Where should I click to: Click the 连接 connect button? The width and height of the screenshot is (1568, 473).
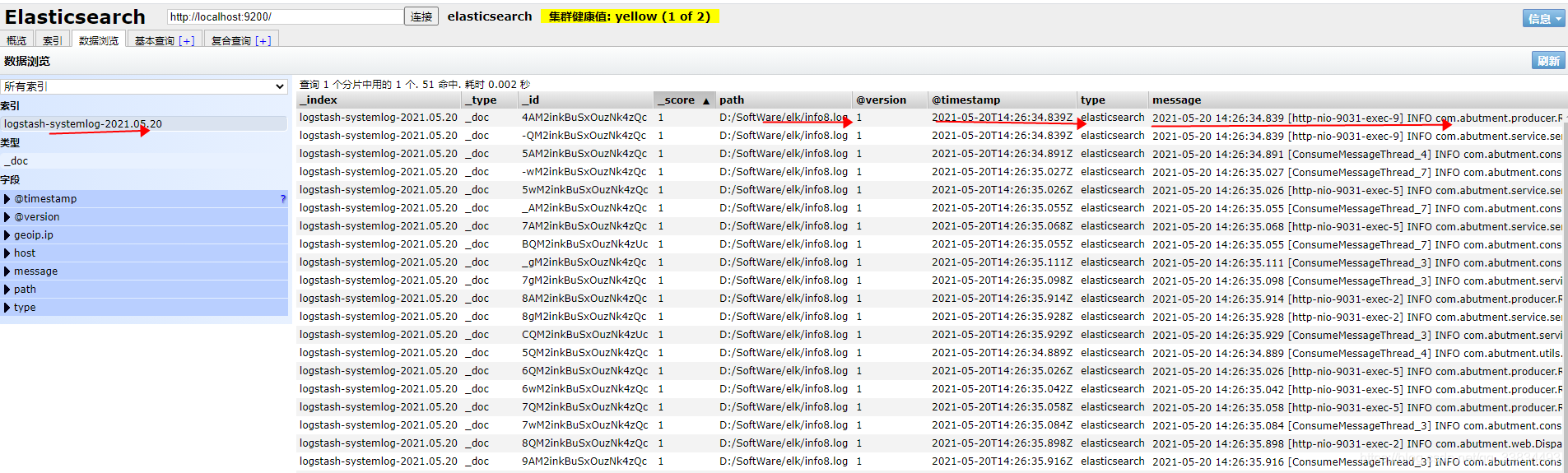(x=421, y=16)
